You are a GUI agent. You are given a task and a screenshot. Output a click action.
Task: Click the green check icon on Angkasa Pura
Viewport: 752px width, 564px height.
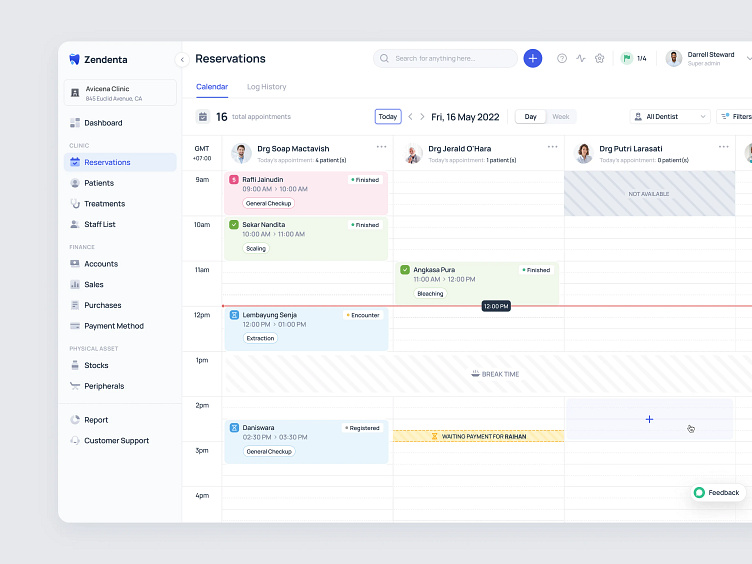[405, 270]
